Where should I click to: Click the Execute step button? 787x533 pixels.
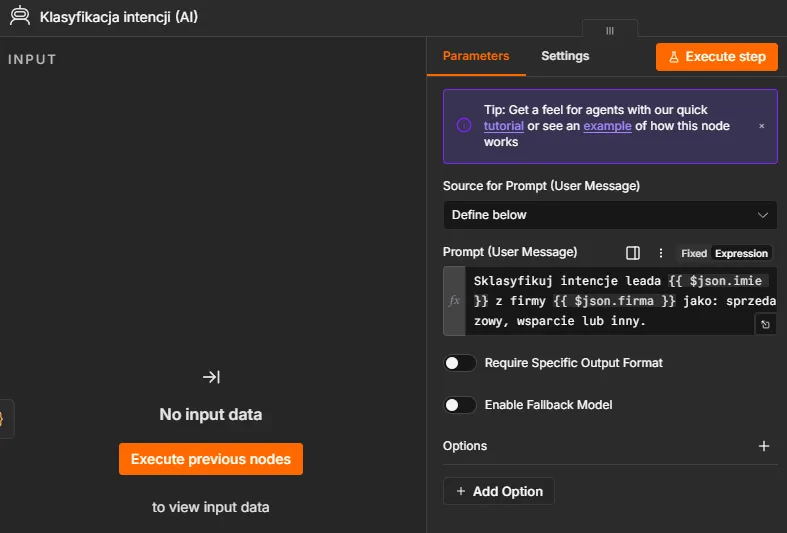pos(717,57)
